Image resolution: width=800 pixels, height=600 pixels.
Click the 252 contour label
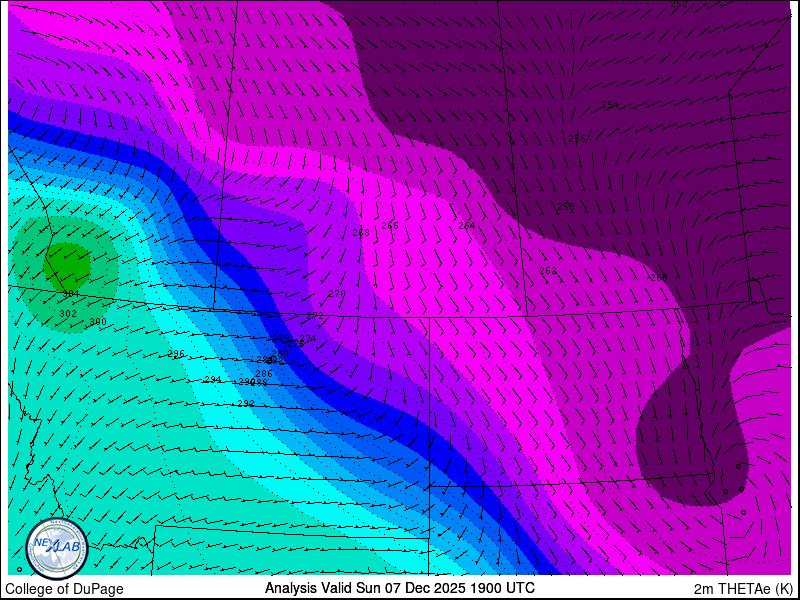(x=679, y=4)
